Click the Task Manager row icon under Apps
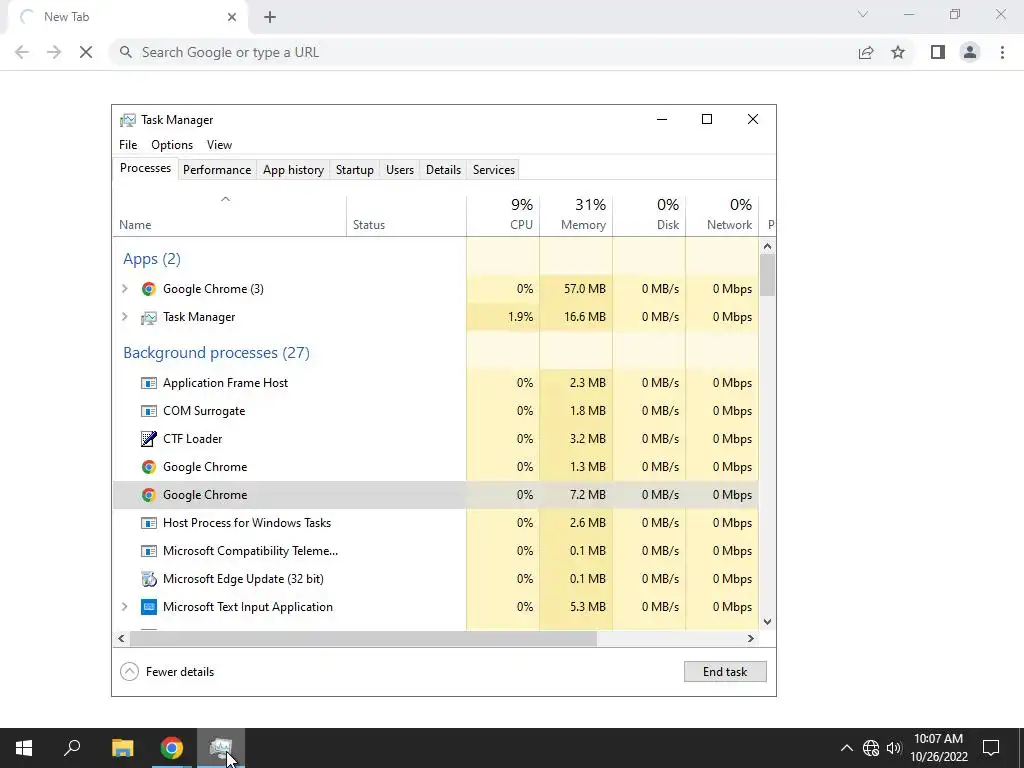 (149, 317)
